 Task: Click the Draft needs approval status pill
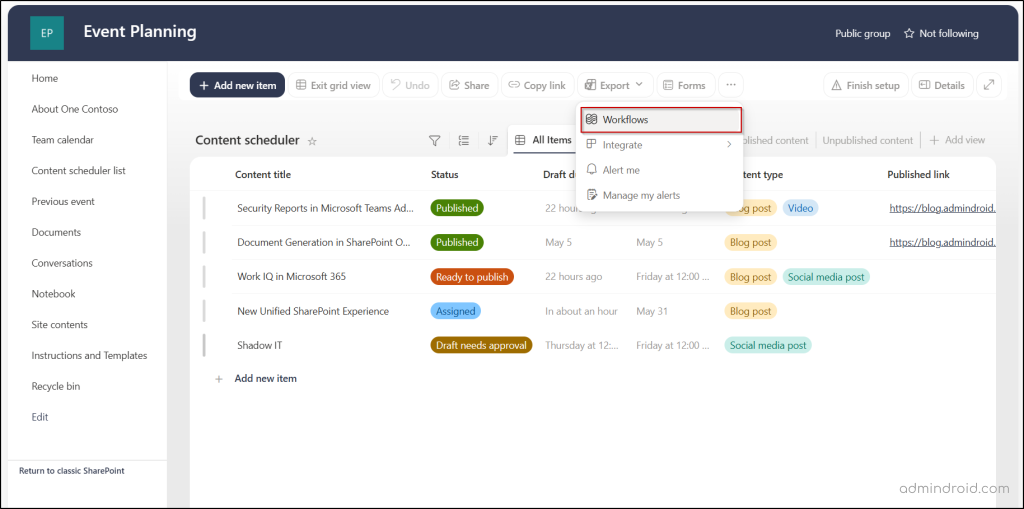tap(481, 345)
